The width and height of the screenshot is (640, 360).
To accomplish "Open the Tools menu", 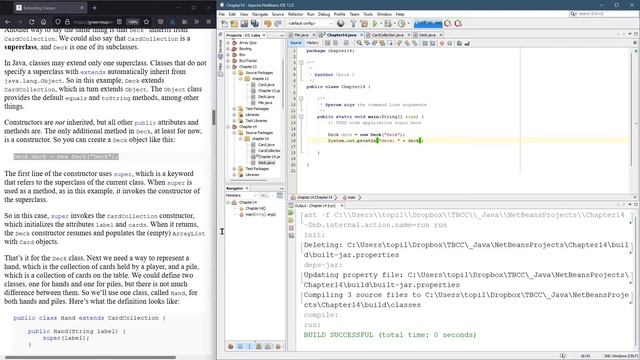I will (368, 14).
